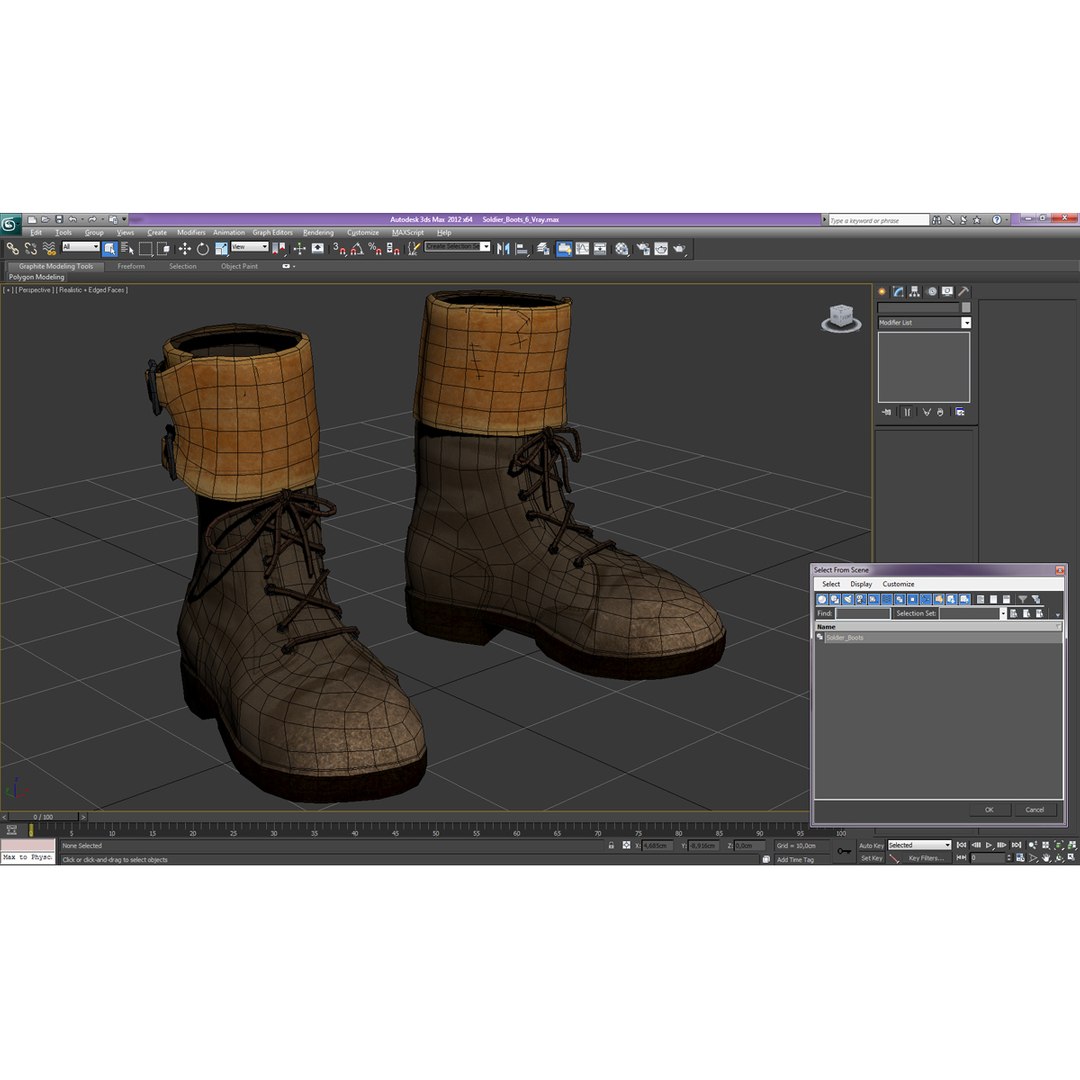
Task: Click OK in Select From Scene dialog
Action: [989, 810]
